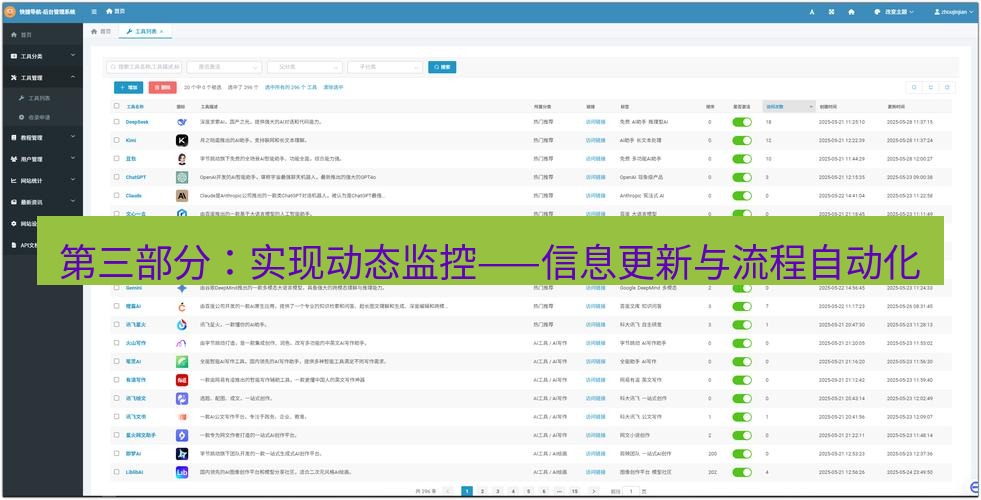981x500 pixels.
Task: Click the Claude logo icon
Action: coord(181,196)
